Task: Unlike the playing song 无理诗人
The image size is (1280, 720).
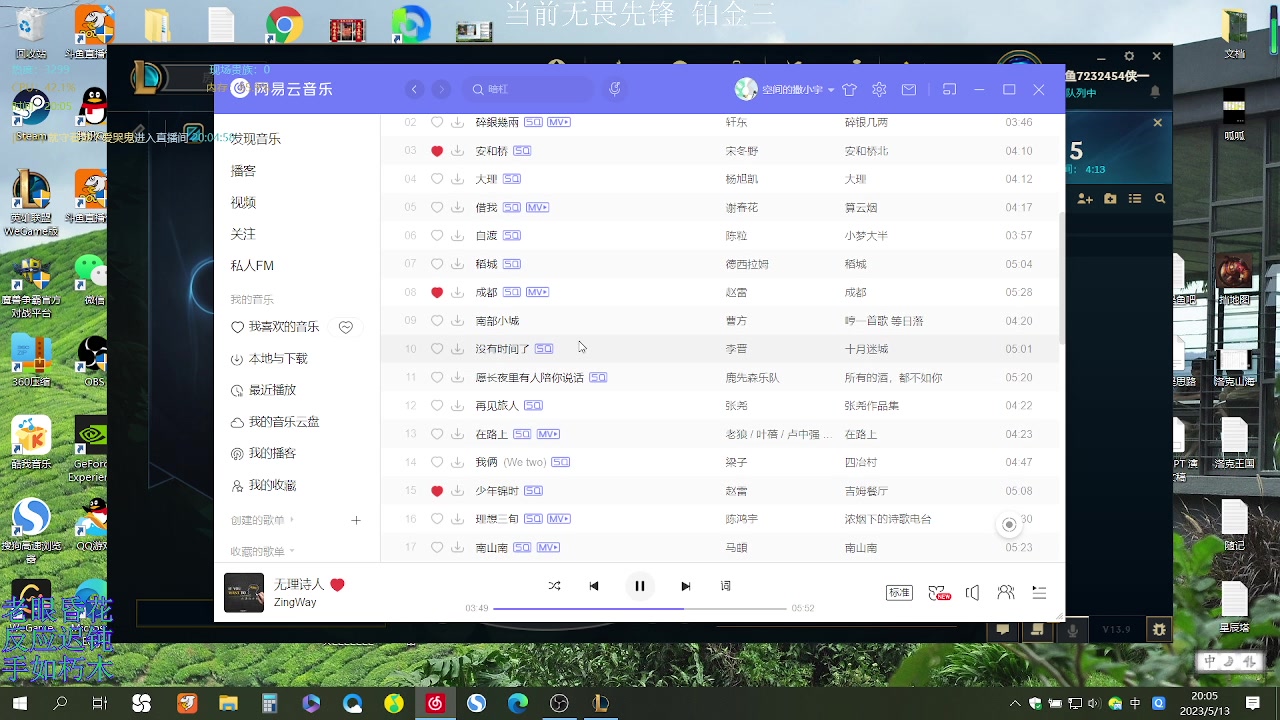Action: (337, 584)
